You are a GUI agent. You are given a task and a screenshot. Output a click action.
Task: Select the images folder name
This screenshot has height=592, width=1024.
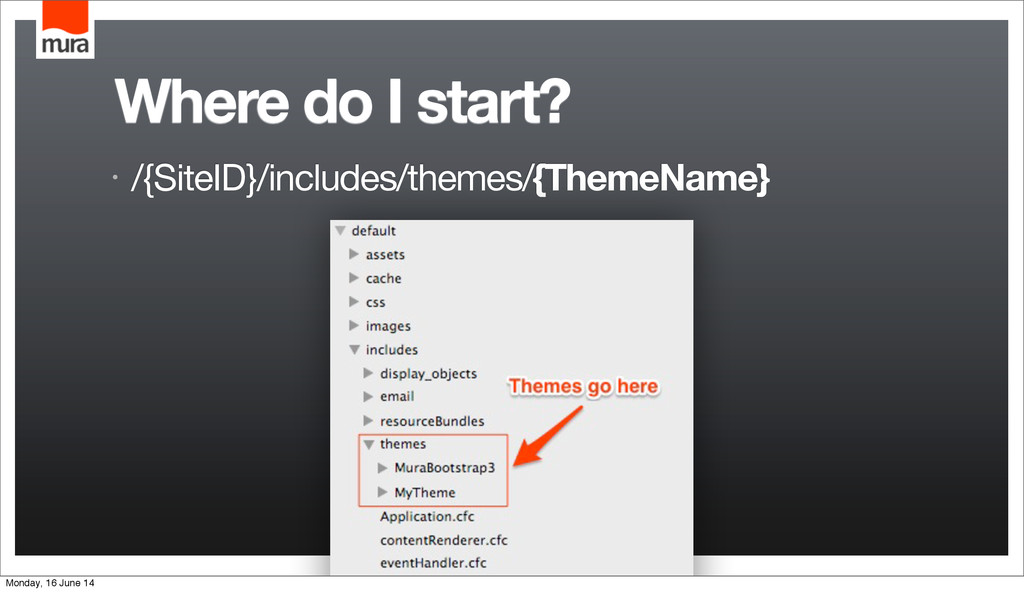pyautogui.click(x=388, y=326)
